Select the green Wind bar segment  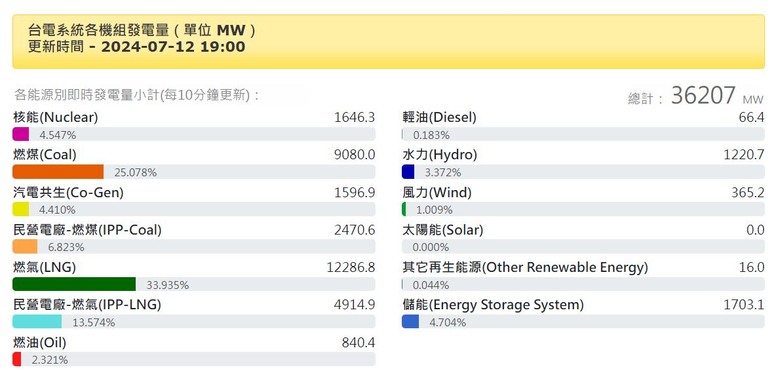(404, 209)
